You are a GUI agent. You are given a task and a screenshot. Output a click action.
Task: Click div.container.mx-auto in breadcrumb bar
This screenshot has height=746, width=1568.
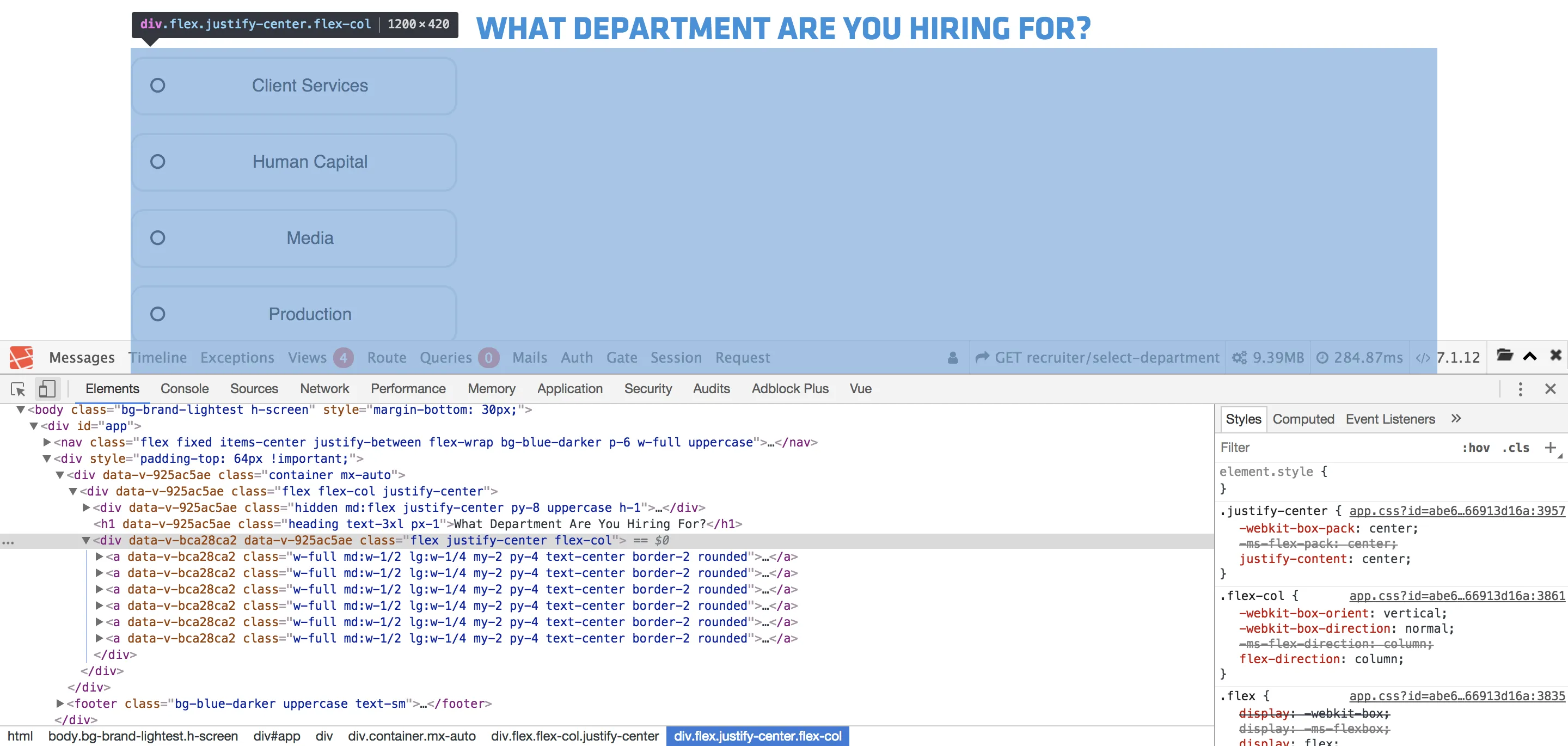click(x=412, y=736)
